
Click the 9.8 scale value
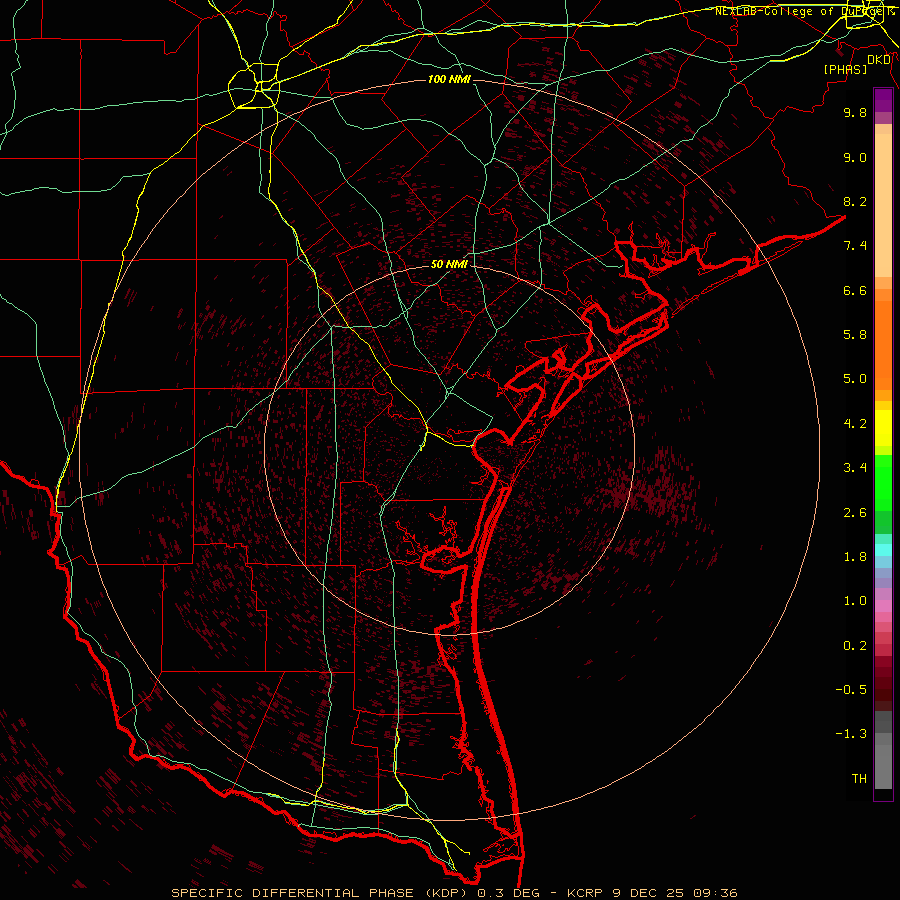pos(855,112)
